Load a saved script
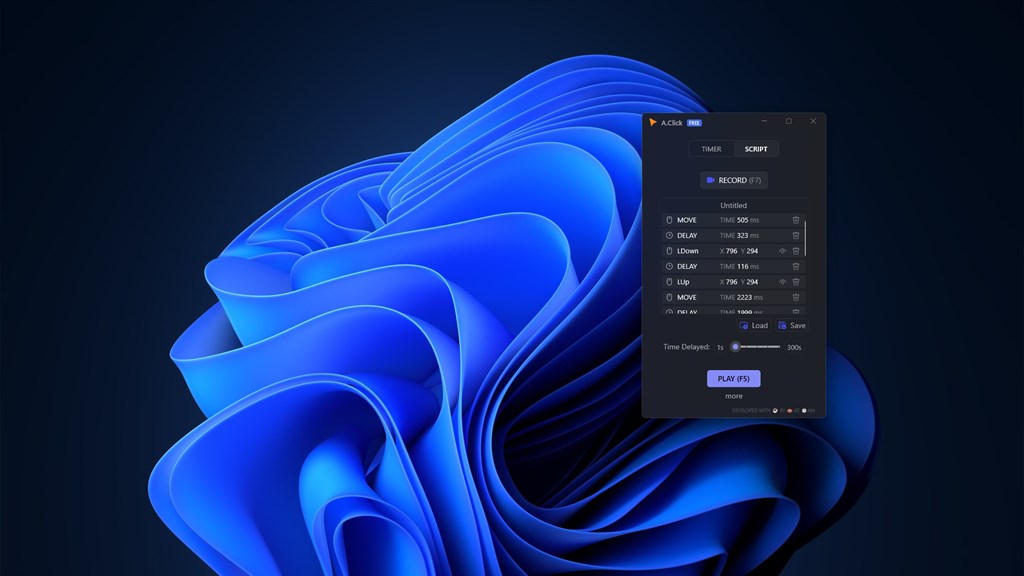 pyautogui.click(x=754, y=325)
